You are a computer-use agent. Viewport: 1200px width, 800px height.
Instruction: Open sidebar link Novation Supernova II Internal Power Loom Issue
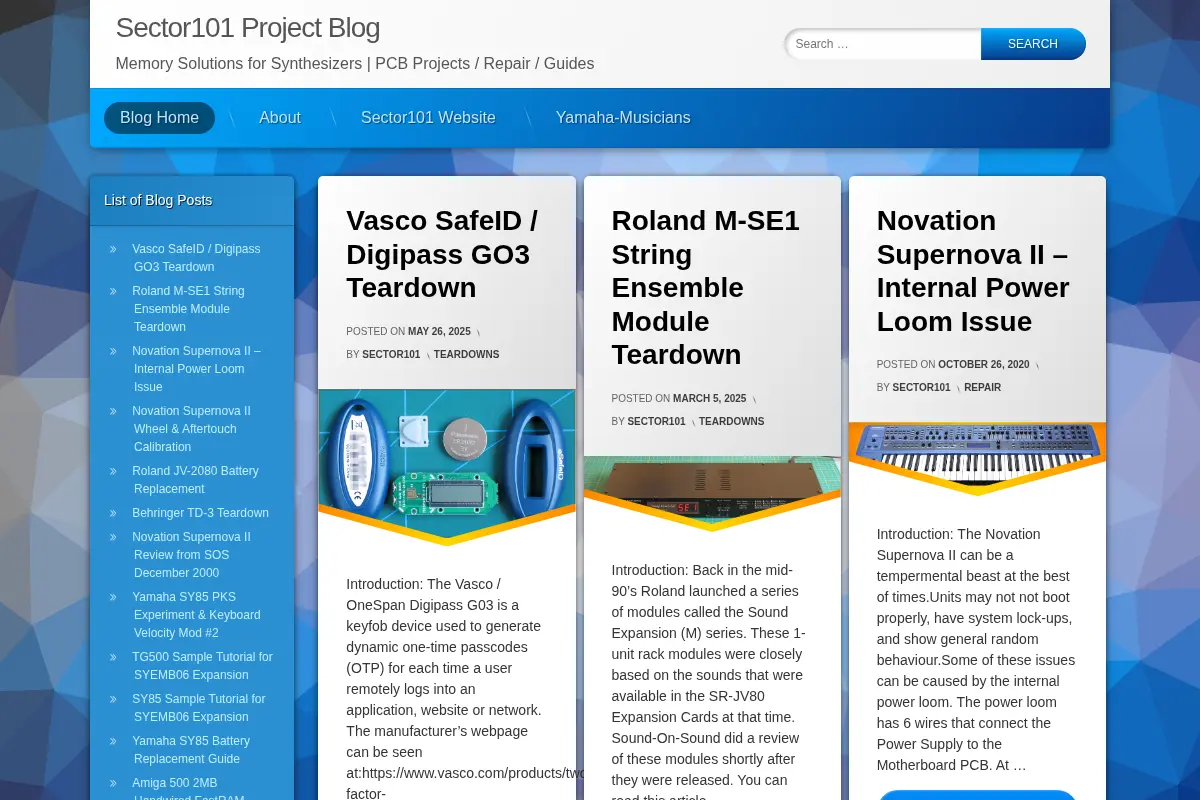[x=196, y=369]
